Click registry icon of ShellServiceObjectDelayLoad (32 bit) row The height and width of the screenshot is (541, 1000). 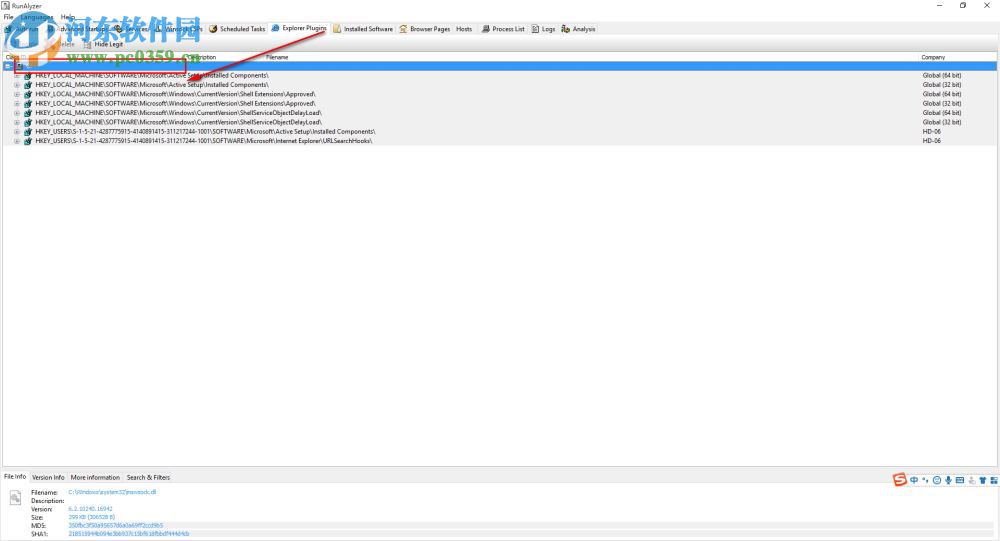click(x=27, y=122)
